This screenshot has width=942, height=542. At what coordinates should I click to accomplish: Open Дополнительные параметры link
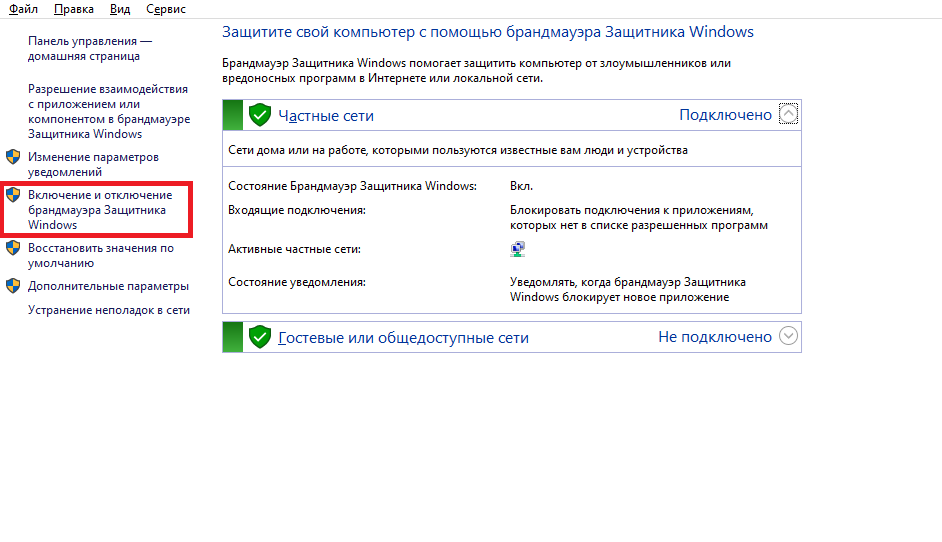point(108,286)
